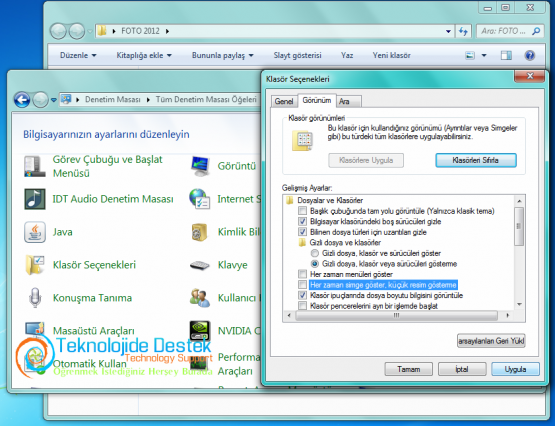Click Gizli dosya ve klasörler folder icon
Image resolution: width=555 pixels, height=426 pixels.
click(x=302, y=243)
